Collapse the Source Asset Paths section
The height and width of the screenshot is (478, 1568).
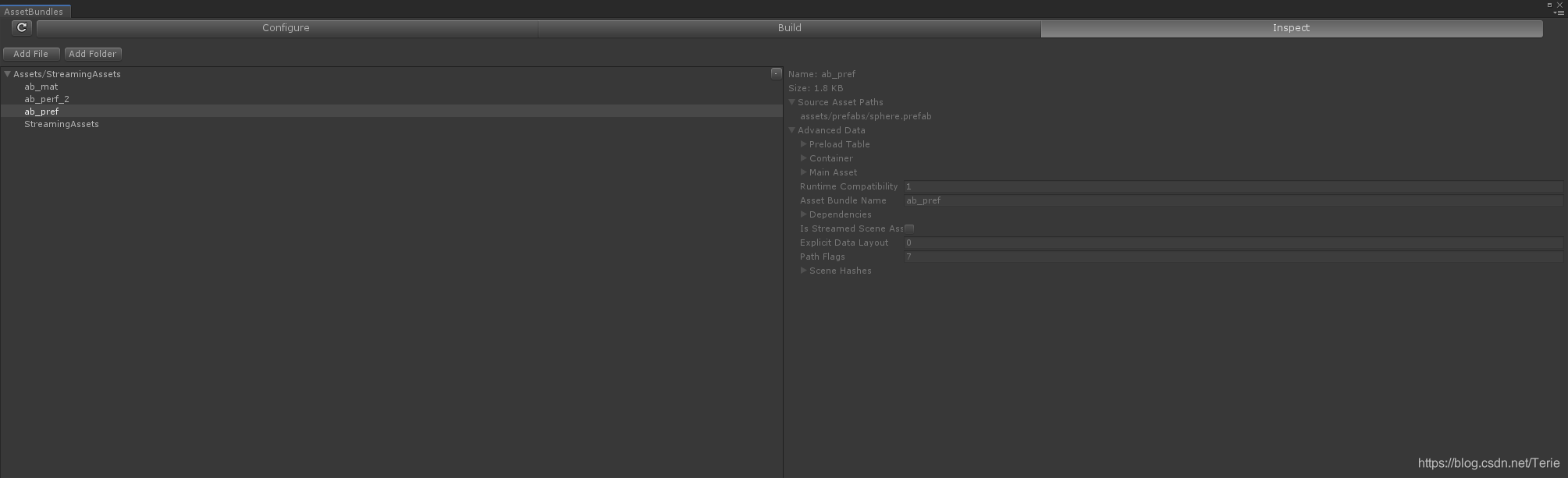point(791,102)
